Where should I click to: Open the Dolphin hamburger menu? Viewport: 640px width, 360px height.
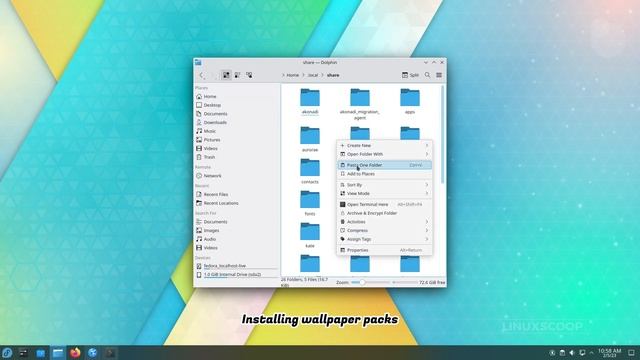point(439,75)
